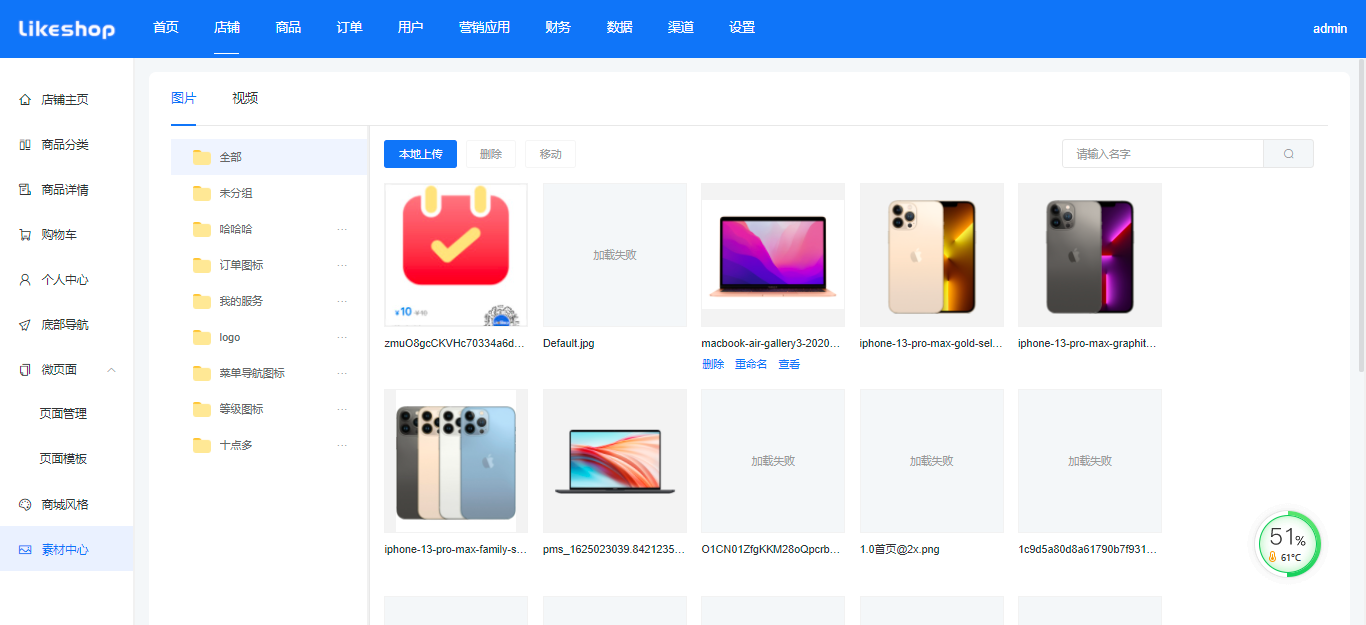
Task: Open more options for 等级图标 folder
Action: pyautogui.click(x=342, y=409)
